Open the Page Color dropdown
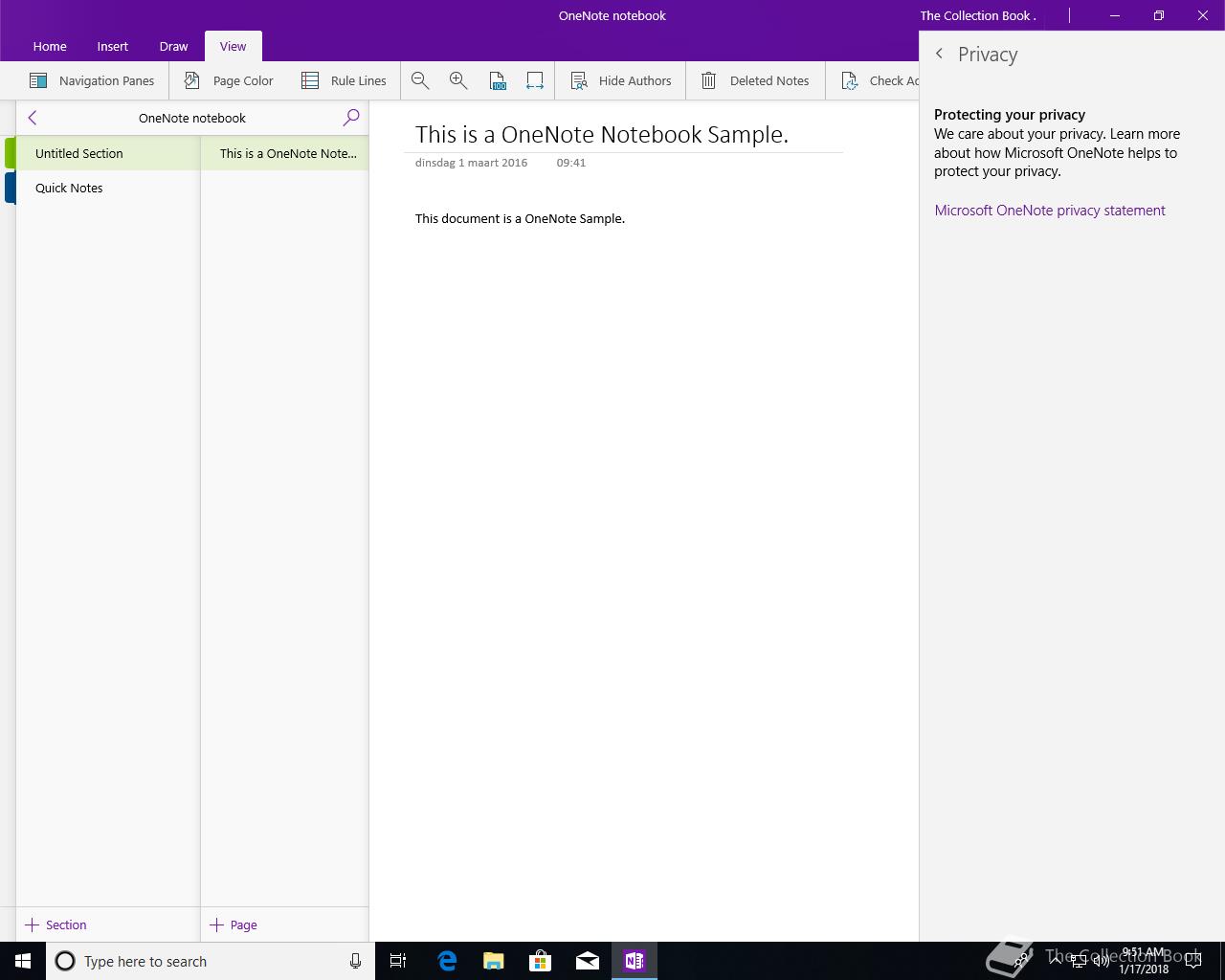 click(x=229, y=81)
